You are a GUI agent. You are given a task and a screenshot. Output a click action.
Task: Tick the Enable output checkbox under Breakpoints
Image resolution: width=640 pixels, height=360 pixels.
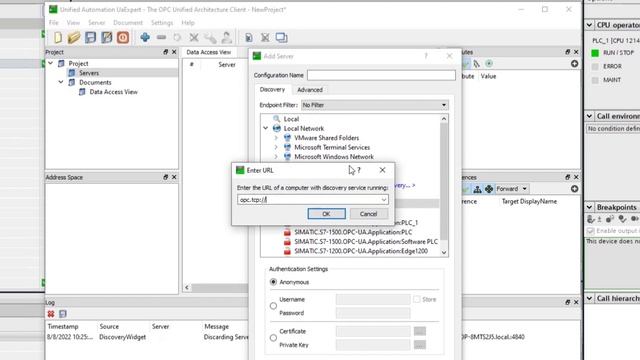(x=590, y=231)
